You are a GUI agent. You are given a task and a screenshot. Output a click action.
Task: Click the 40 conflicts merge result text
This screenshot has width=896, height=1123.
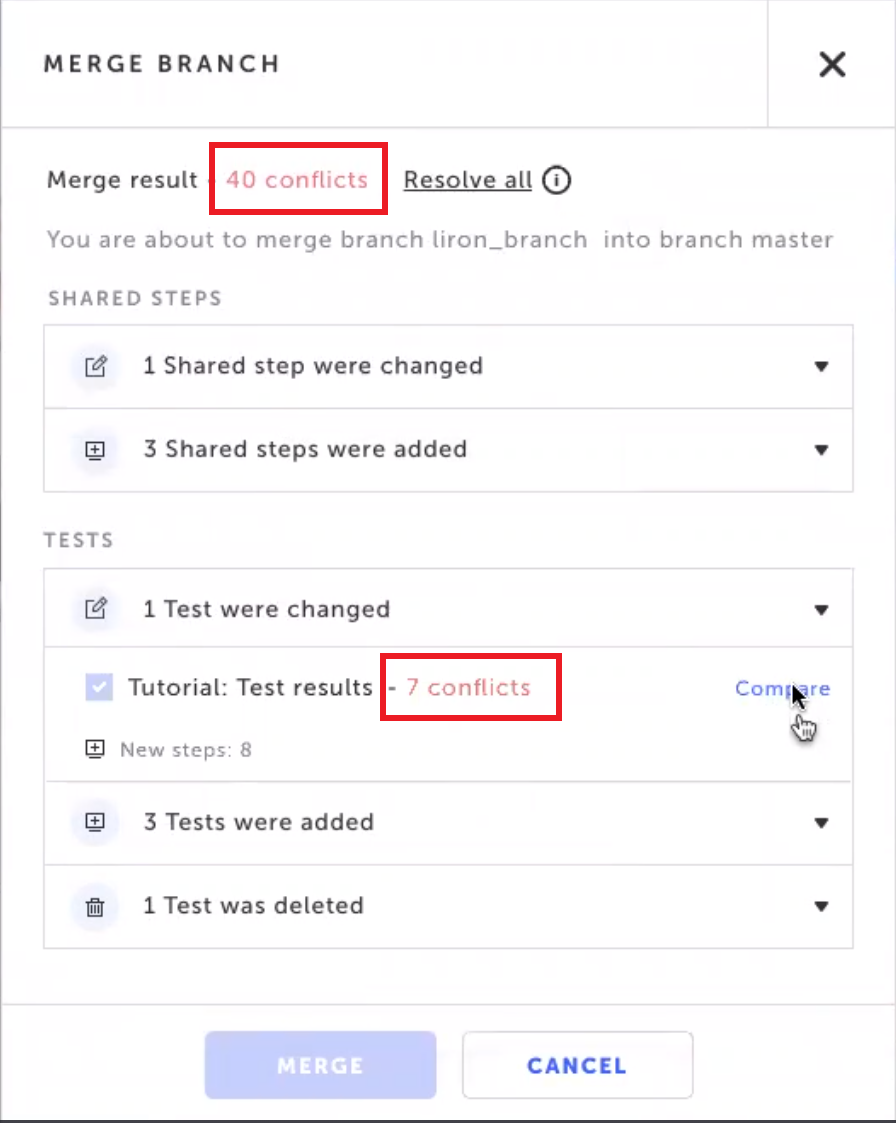pyautogui.click(x=297, y=180)
